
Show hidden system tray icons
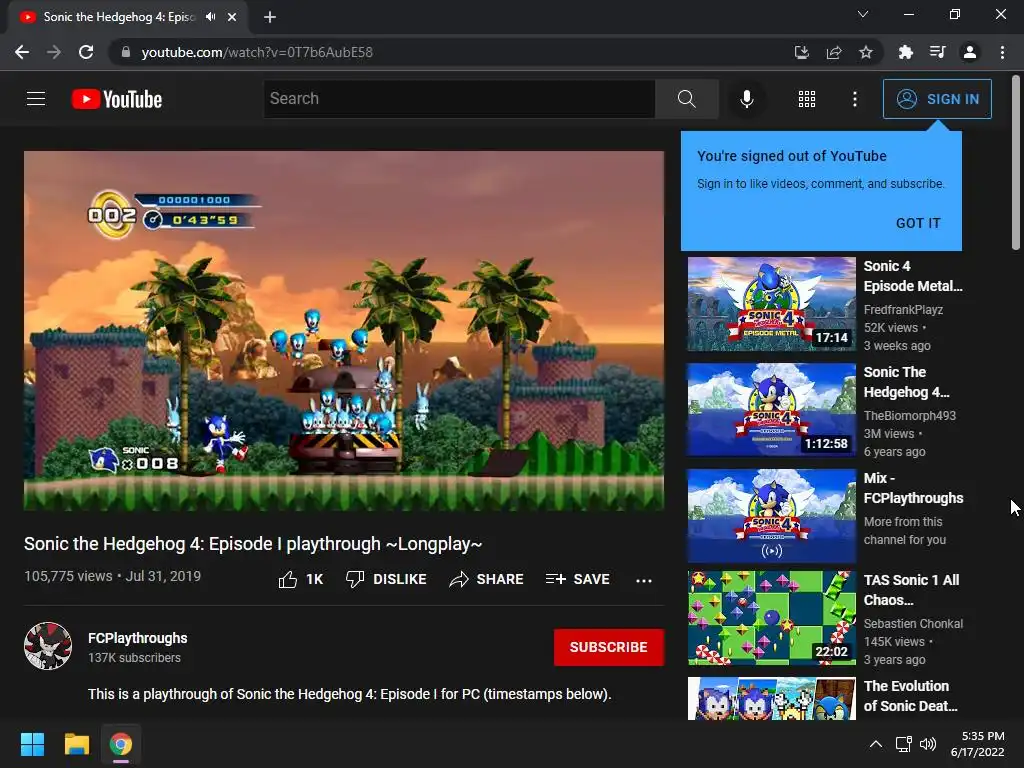(876, 744)
